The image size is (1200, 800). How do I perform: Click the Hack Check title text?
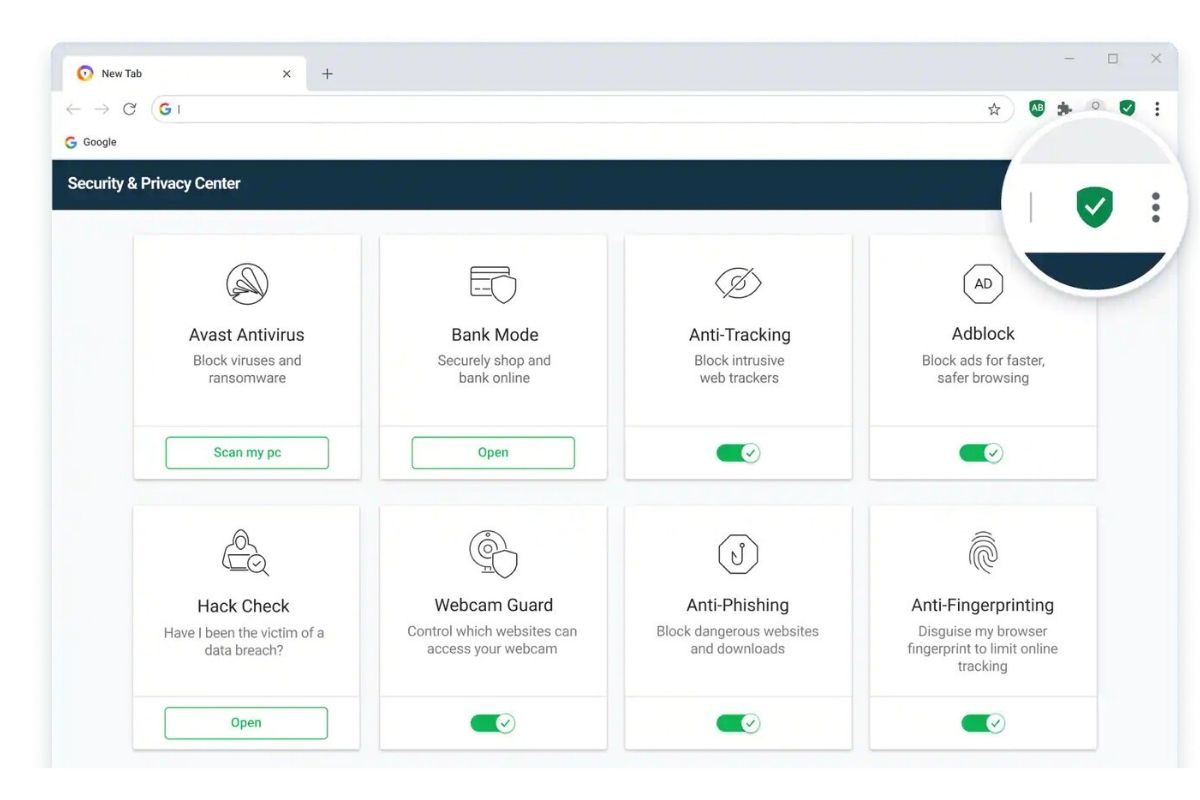[x=243, y=606]
